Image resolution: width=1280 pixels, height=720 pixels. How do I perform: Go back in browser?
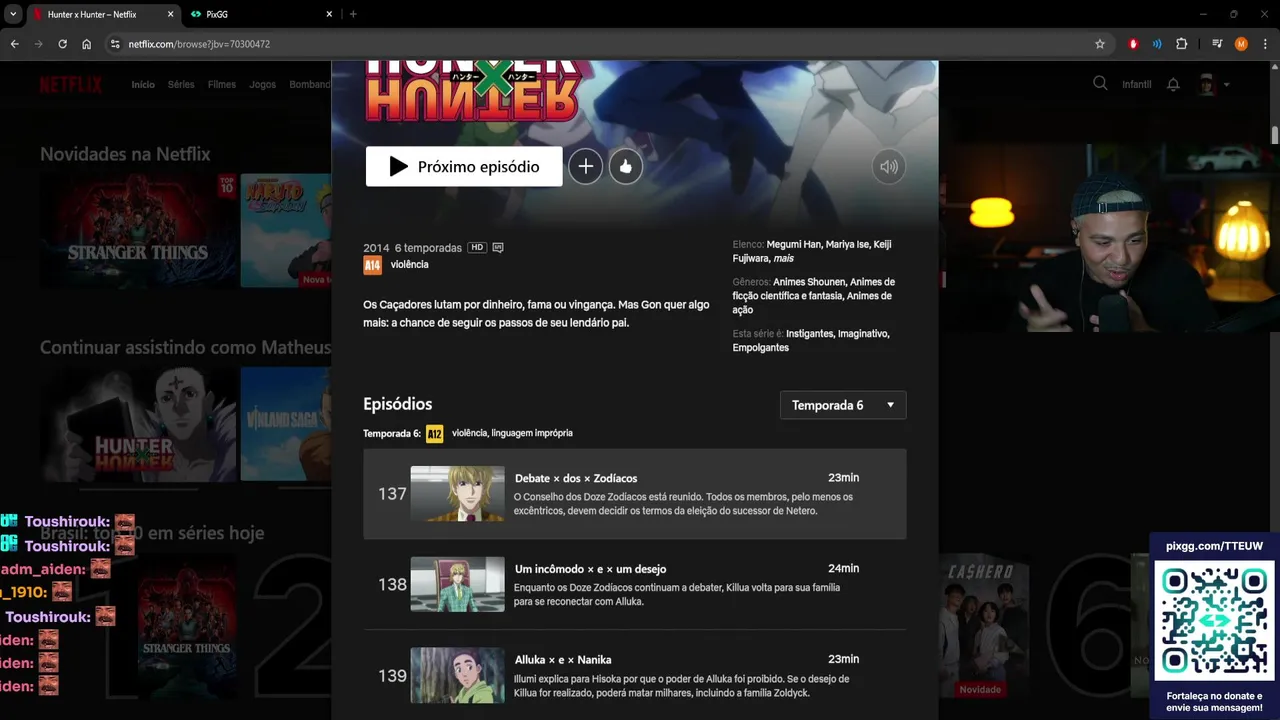14,44
